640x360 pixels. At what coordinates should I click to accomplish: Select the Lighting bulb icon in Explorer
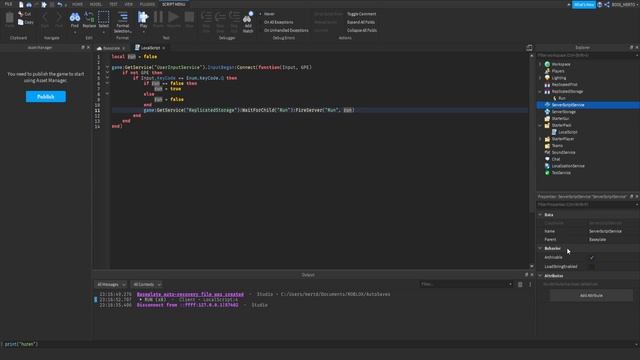[547, 78]
